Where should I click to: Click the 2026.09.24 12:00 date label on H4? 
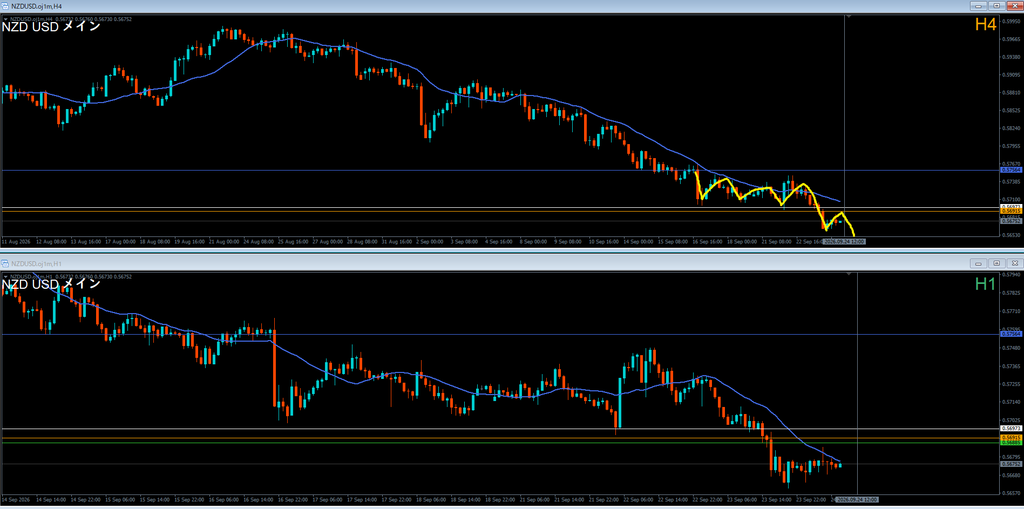point(844,241)
